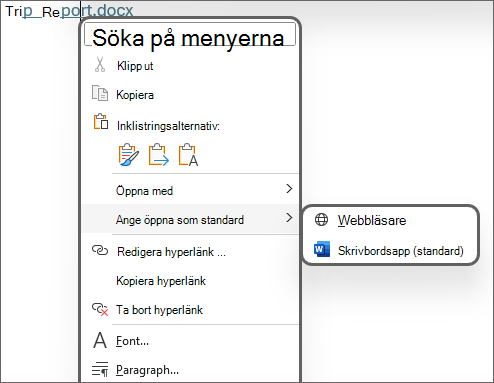Paste text only (clipboard A icon)

[188, 155]
